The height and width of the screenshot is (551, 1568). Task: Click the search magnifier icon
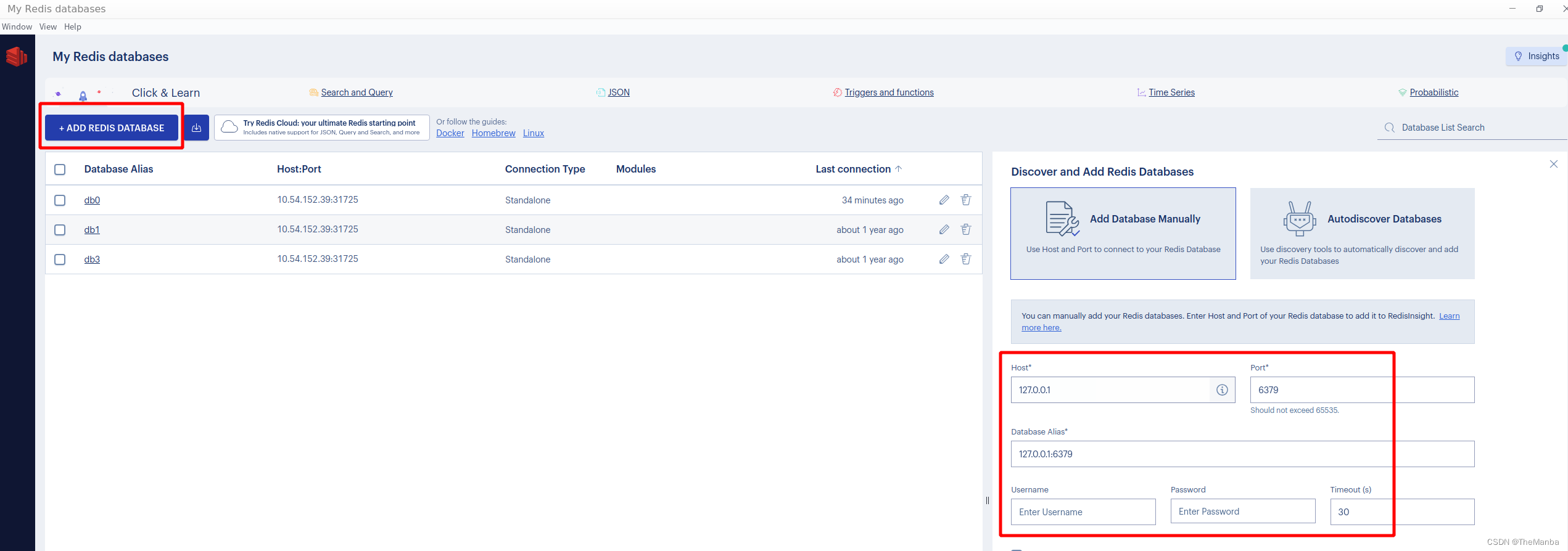click(x=1389, y=128)
